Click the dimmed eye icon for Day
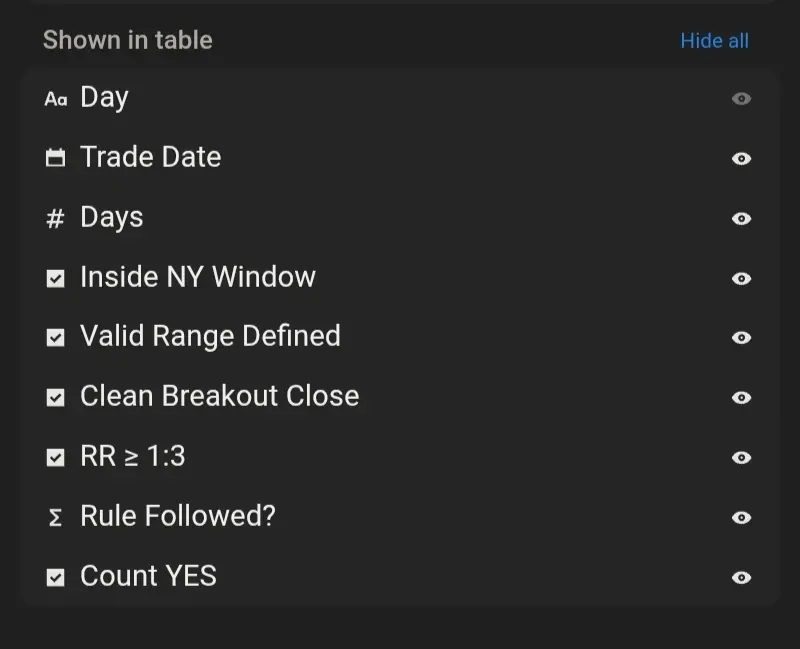 741,98
